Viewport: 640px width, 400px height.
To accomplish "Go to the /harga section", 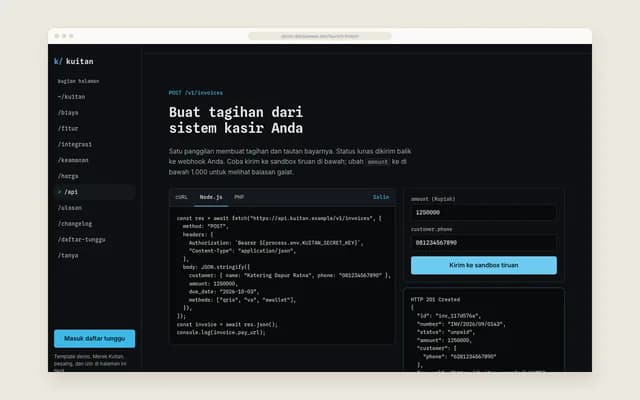I will point(68,176).
